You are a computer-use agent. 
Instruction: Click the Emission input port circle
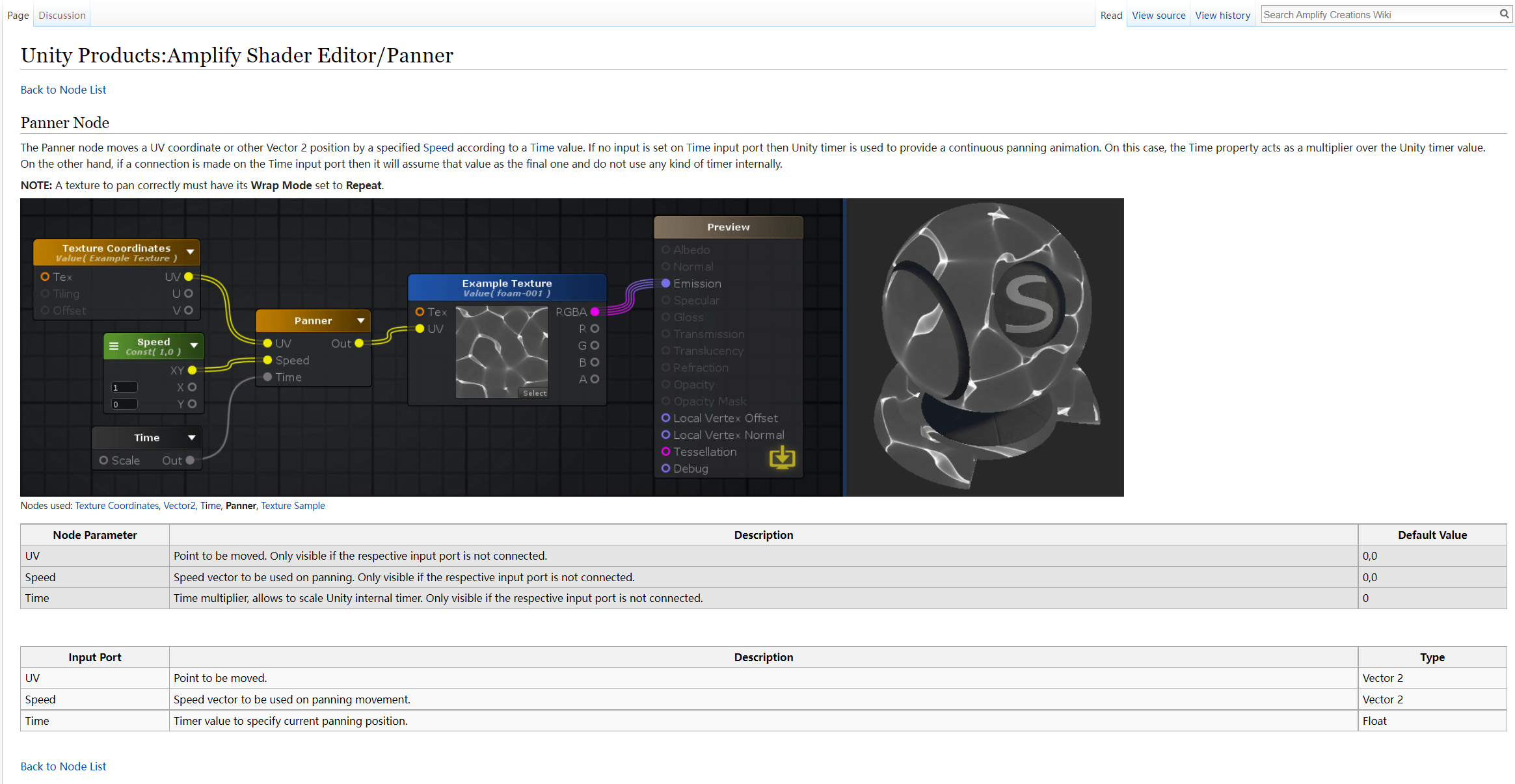click(665, 283)
